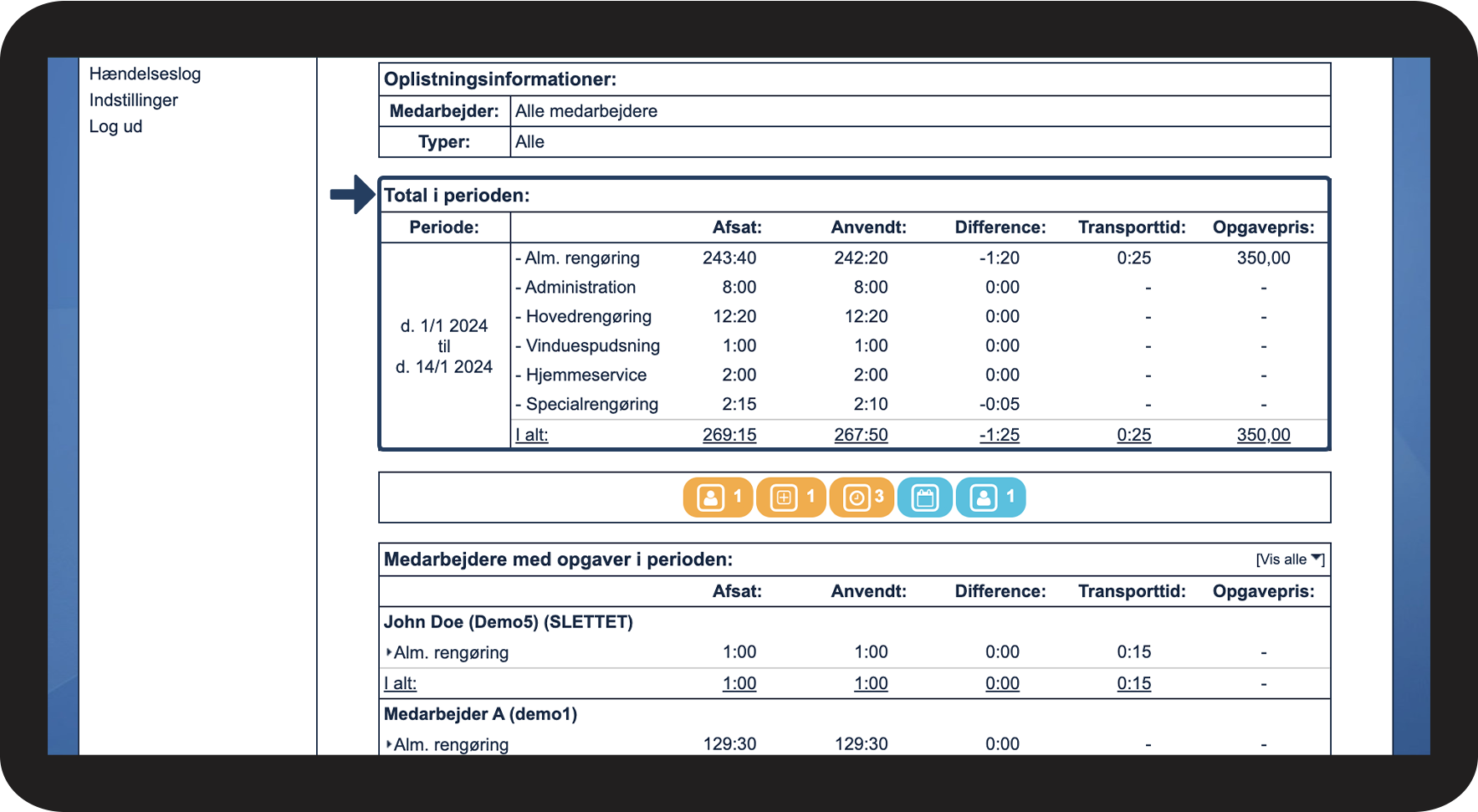Select the Alm. rengøring row in period totals
The image size is (1478, 812).
pos(919,258)
